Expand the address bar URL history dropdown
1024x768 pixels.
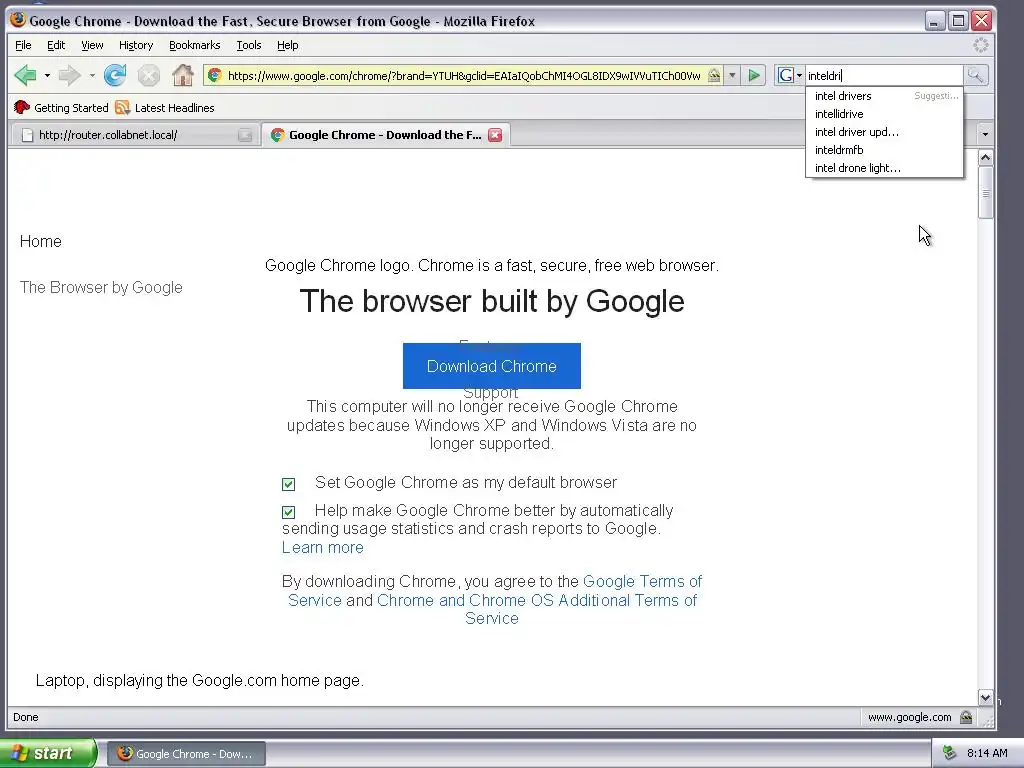point(732,76)
